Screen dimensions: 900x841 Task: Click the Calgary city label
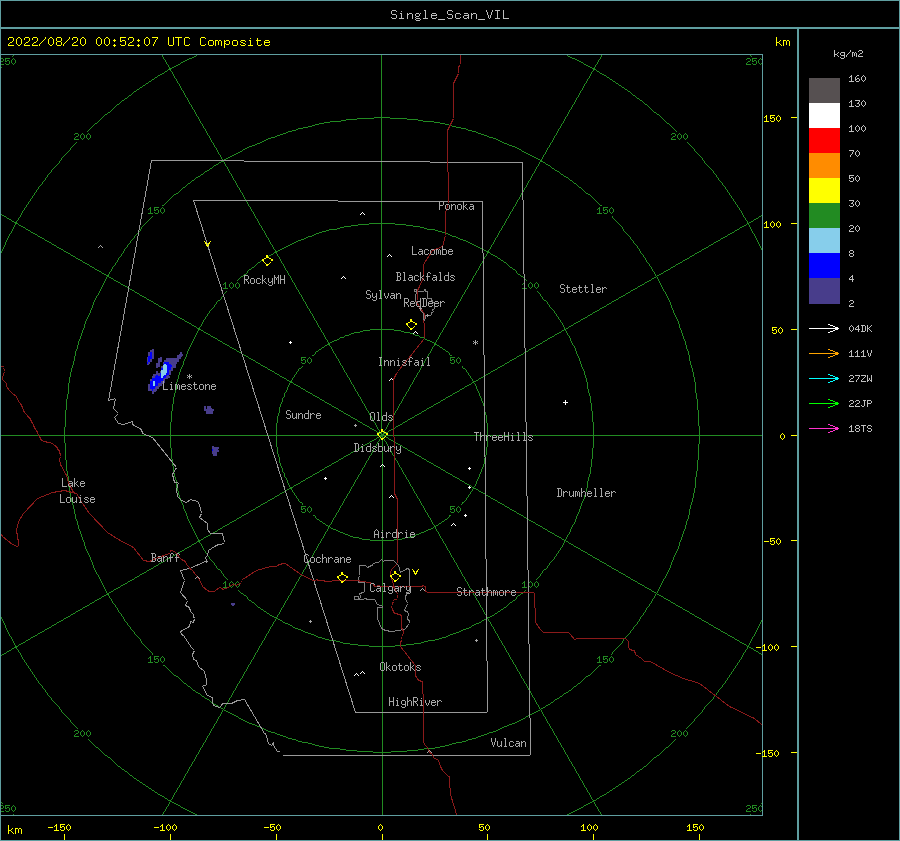pos(390,588)
